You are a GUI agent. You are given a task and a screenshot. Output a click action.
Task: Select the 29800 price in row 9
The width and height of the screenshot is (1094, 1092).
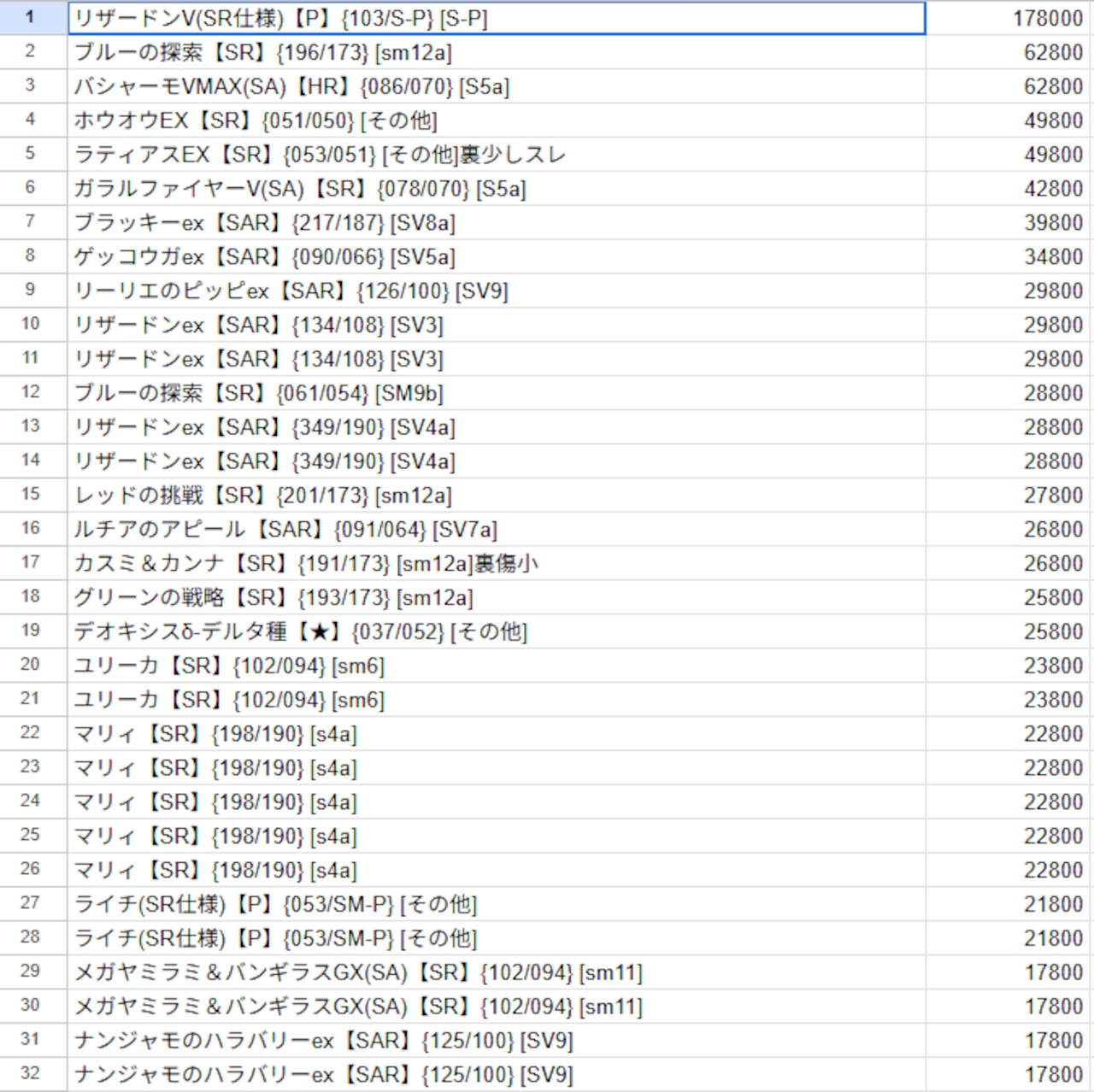pyautogui.click(x=1009, y=291)
